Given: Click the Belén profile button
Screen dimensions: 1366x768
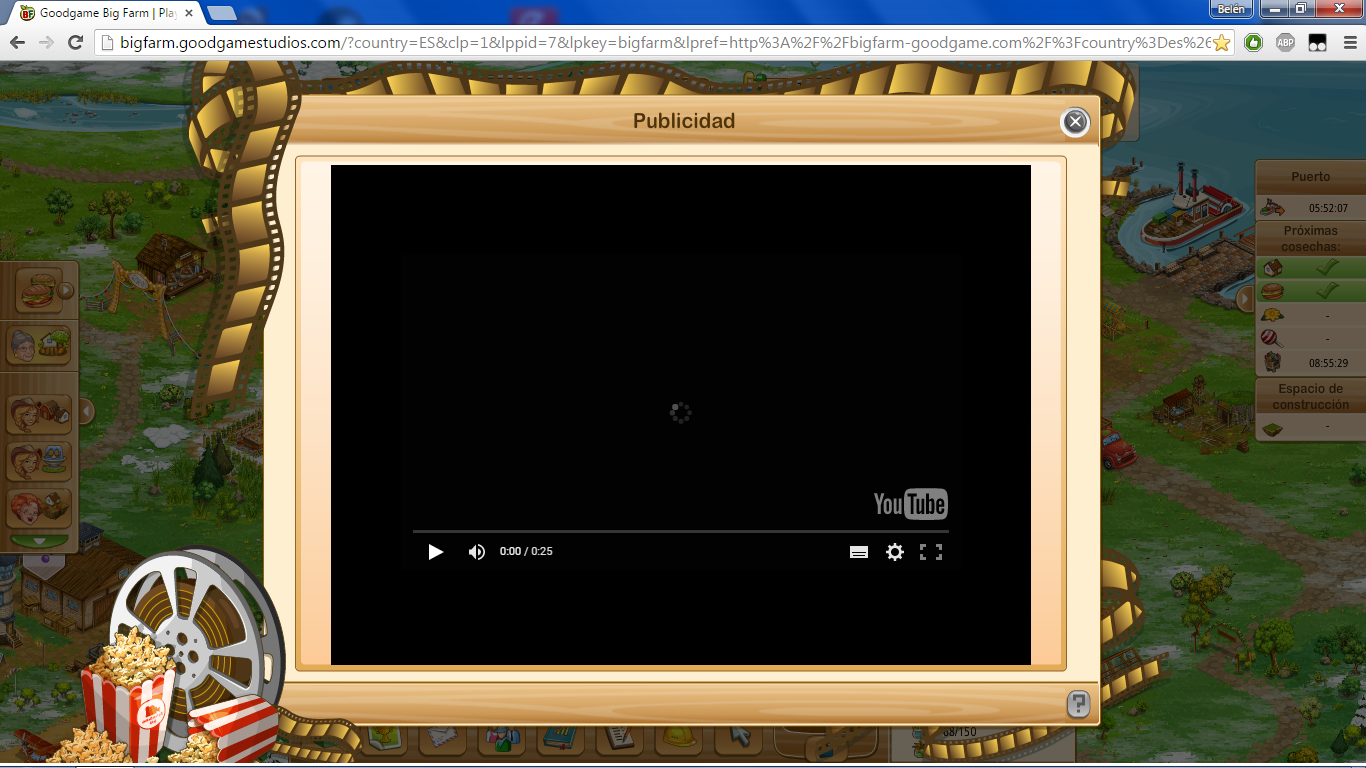Looking at the screenshot, I should (x=1231, y=9).
